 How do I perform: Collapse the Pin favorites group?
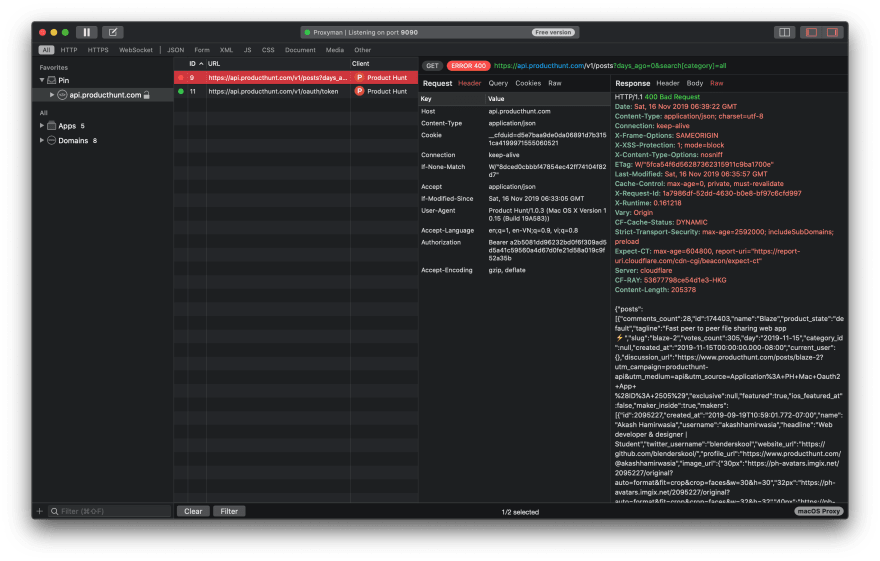point(42,80)
